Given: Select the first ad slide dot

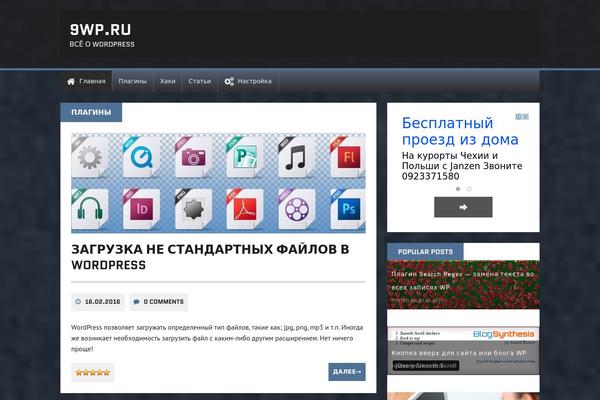Looking at the screenshot, I should tap(458, 189).
